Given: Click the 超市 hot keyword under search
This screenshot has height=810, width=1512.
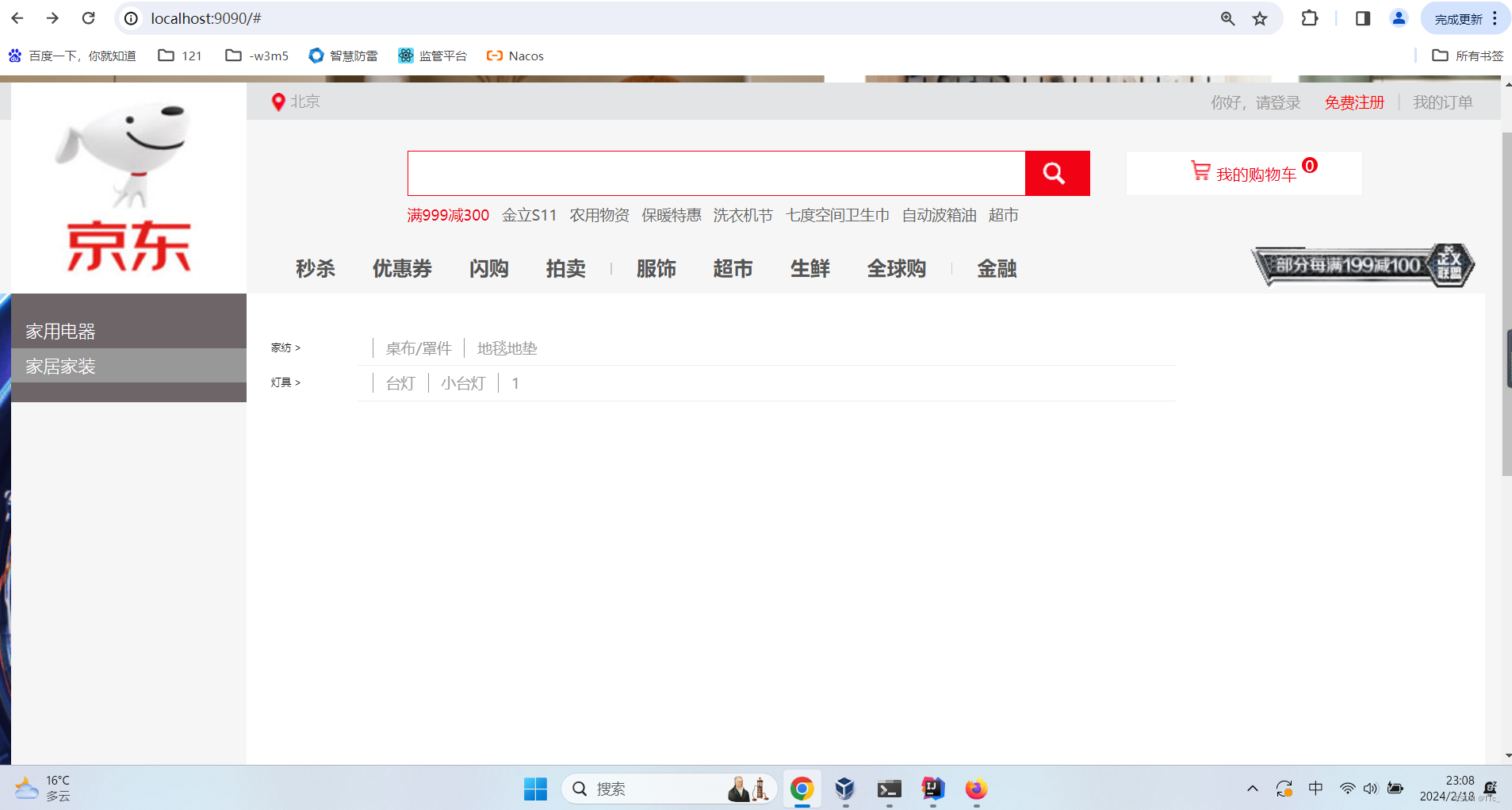Looking at the screenshot, I should click(x=1004, y=215).
